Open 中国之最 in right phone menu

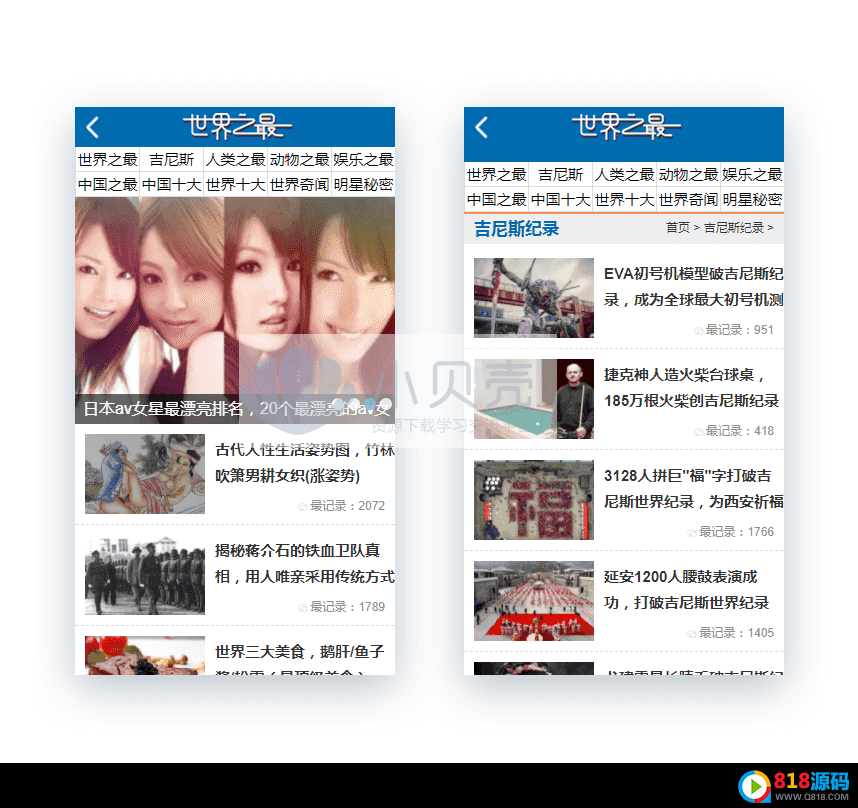pos(496,200)
